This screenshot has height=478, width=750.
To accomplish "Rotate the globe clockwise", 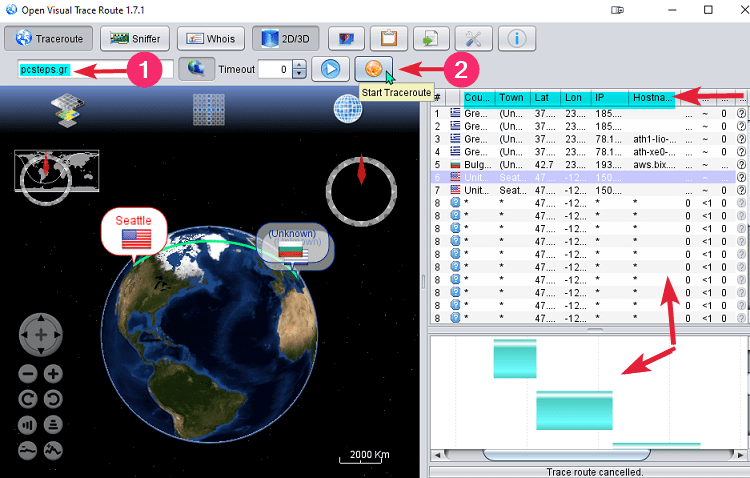I will pos(28,399).
